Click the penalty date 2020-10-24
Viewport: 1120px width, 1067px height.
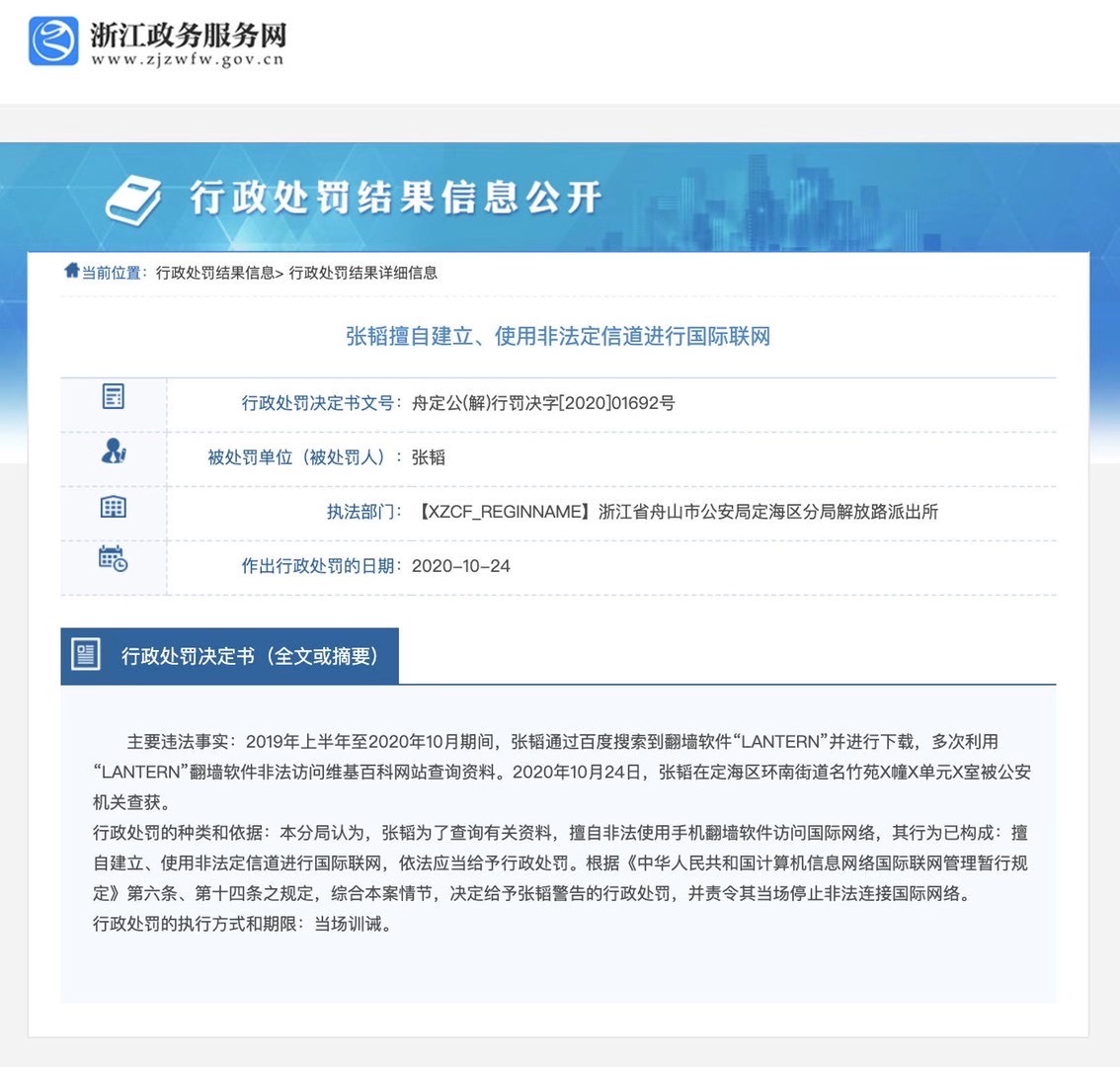click(461, 566)
